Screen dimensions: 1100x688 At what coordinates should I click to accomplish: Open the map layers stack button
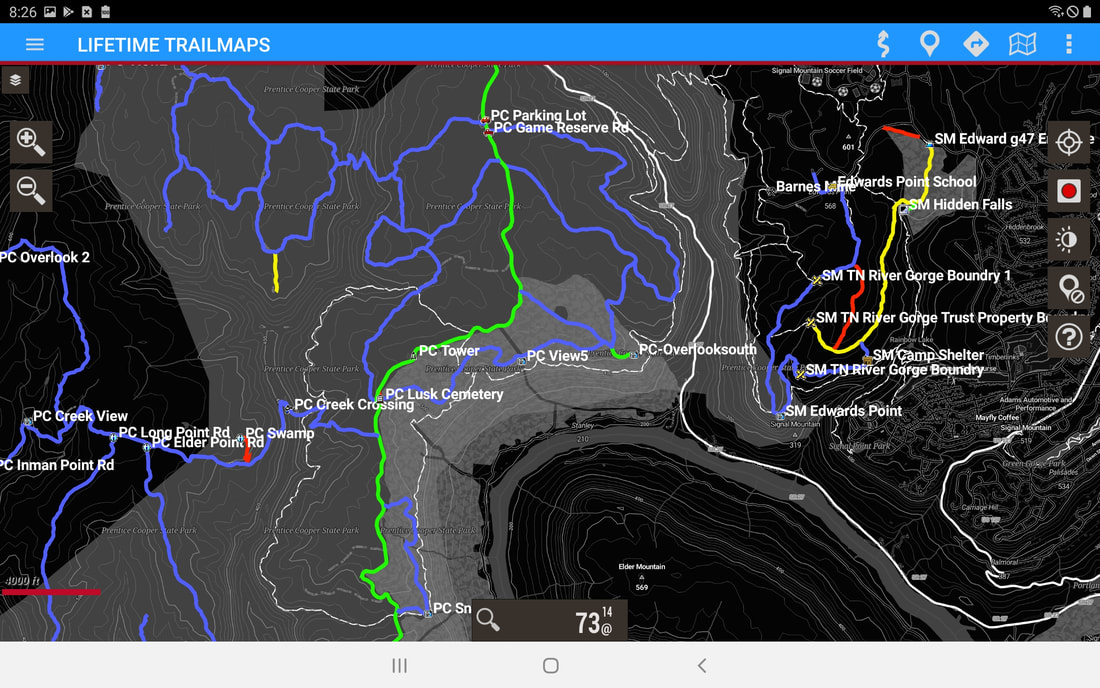click(15, 80)
